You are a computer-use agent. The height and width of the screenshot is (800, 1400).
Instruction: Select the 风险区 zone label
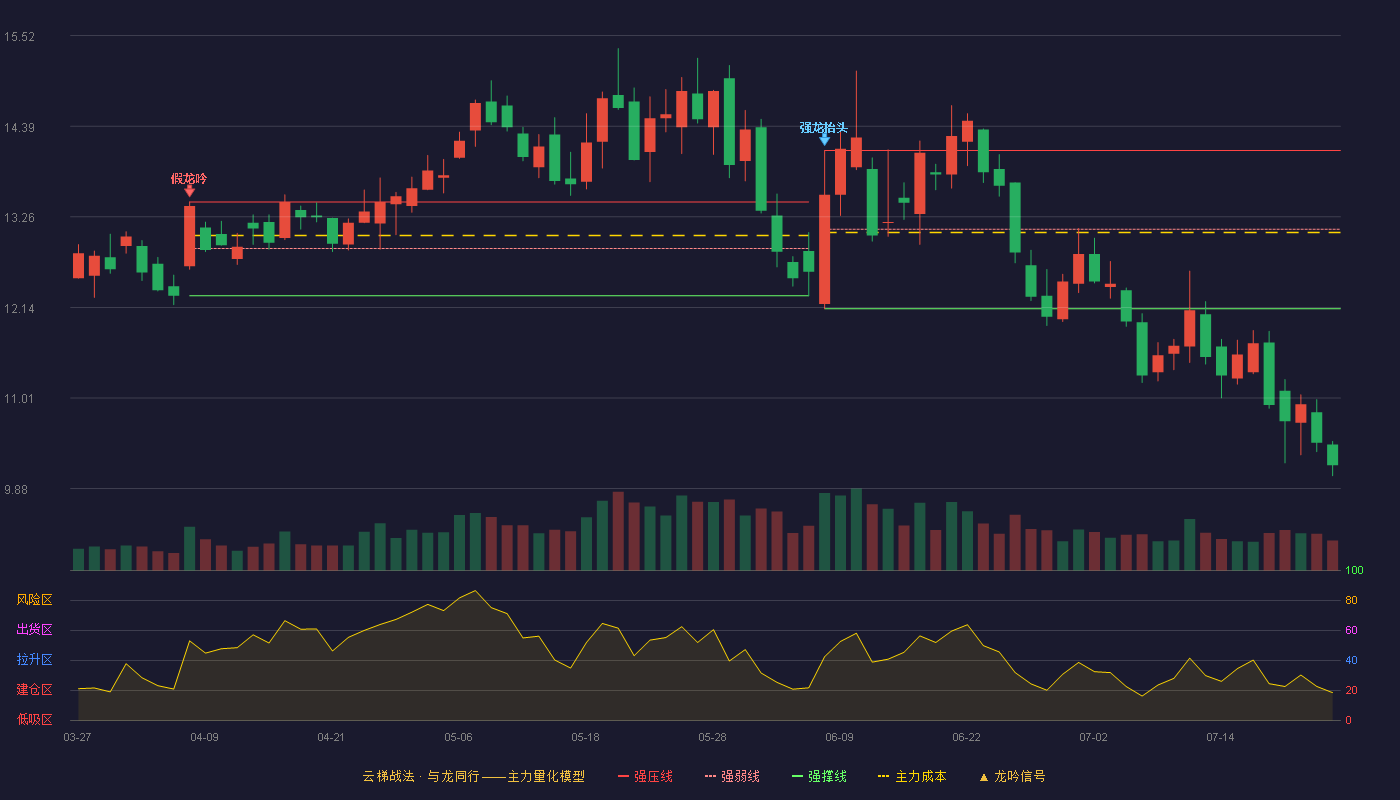click(x=34, y=600)
